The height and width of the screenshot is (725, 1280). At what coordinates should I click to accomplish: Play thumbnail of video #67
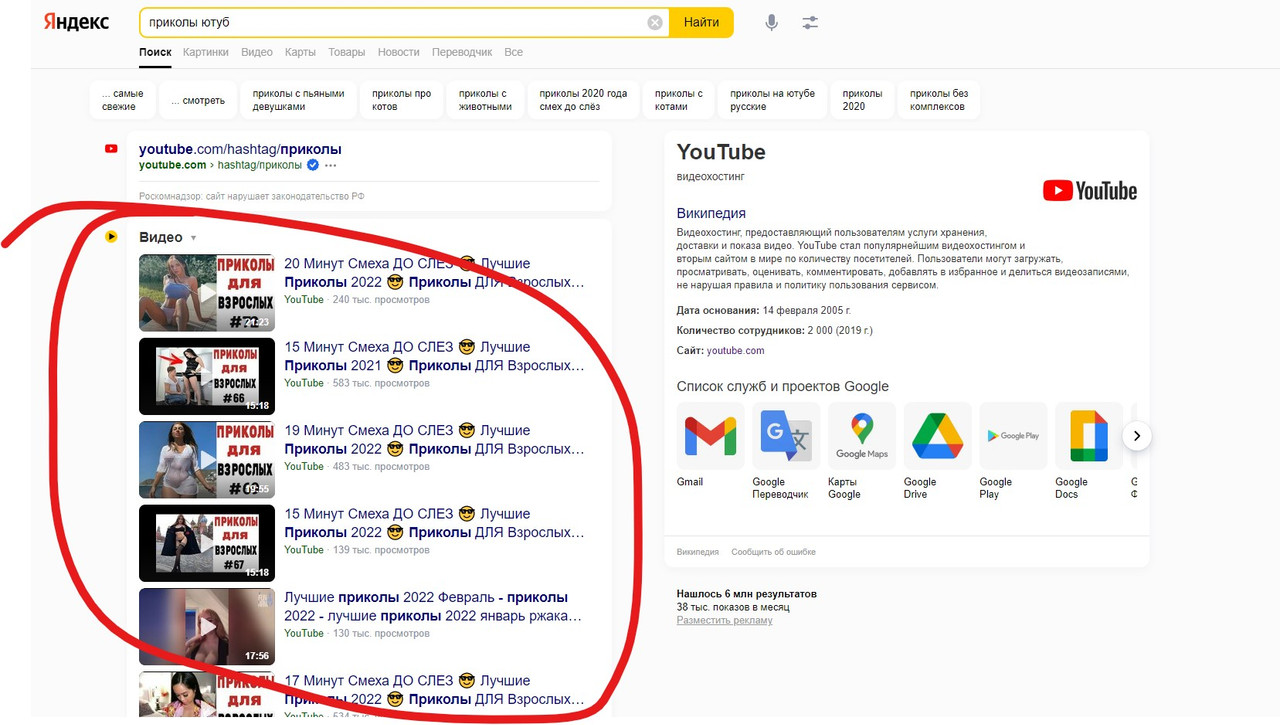pos(207,543)
